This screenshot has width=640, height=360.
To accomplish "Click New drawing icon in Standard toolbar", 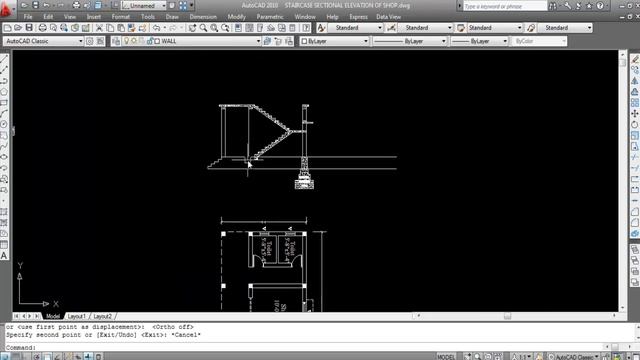I will point(7,28).
